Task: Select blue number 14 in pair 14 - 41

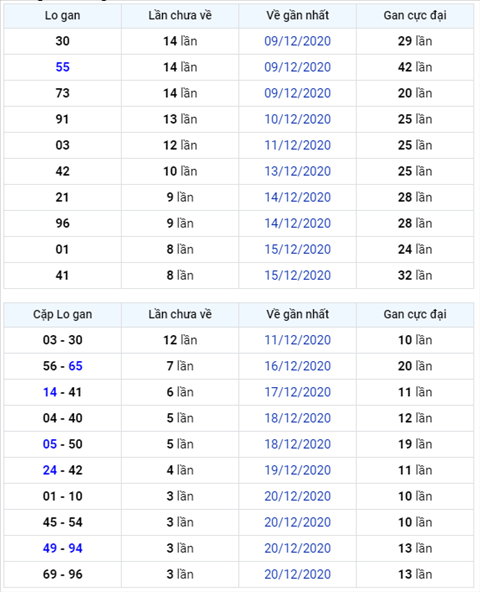Action: click(50, 392)
